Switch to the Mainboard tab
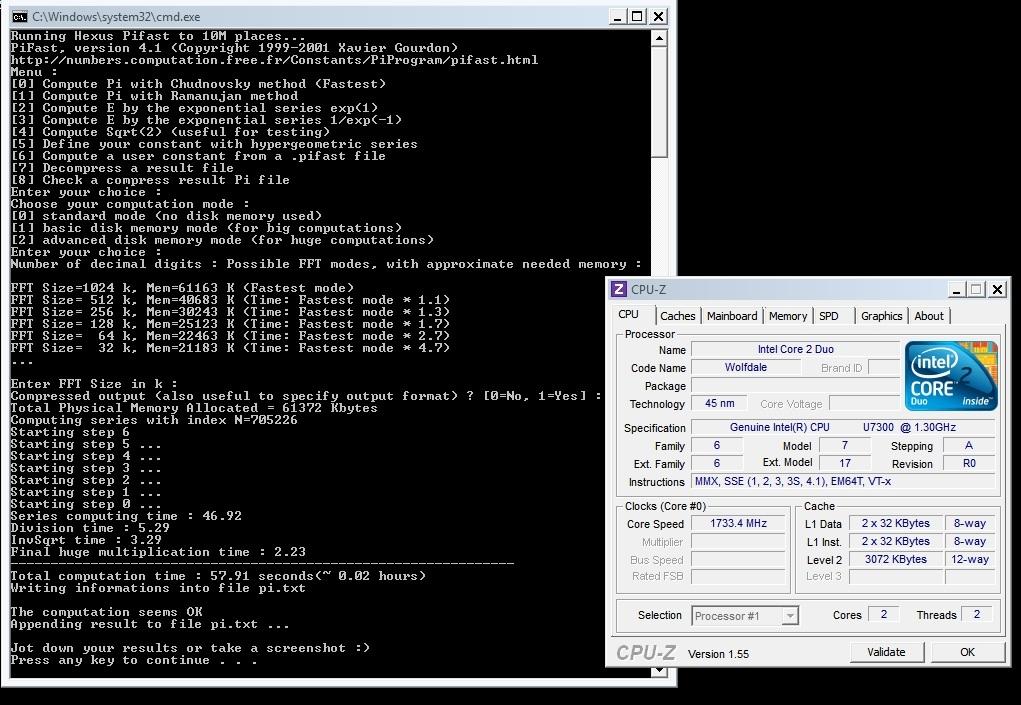This screenshot has height=705, width=1021. [x=732, y=316]
